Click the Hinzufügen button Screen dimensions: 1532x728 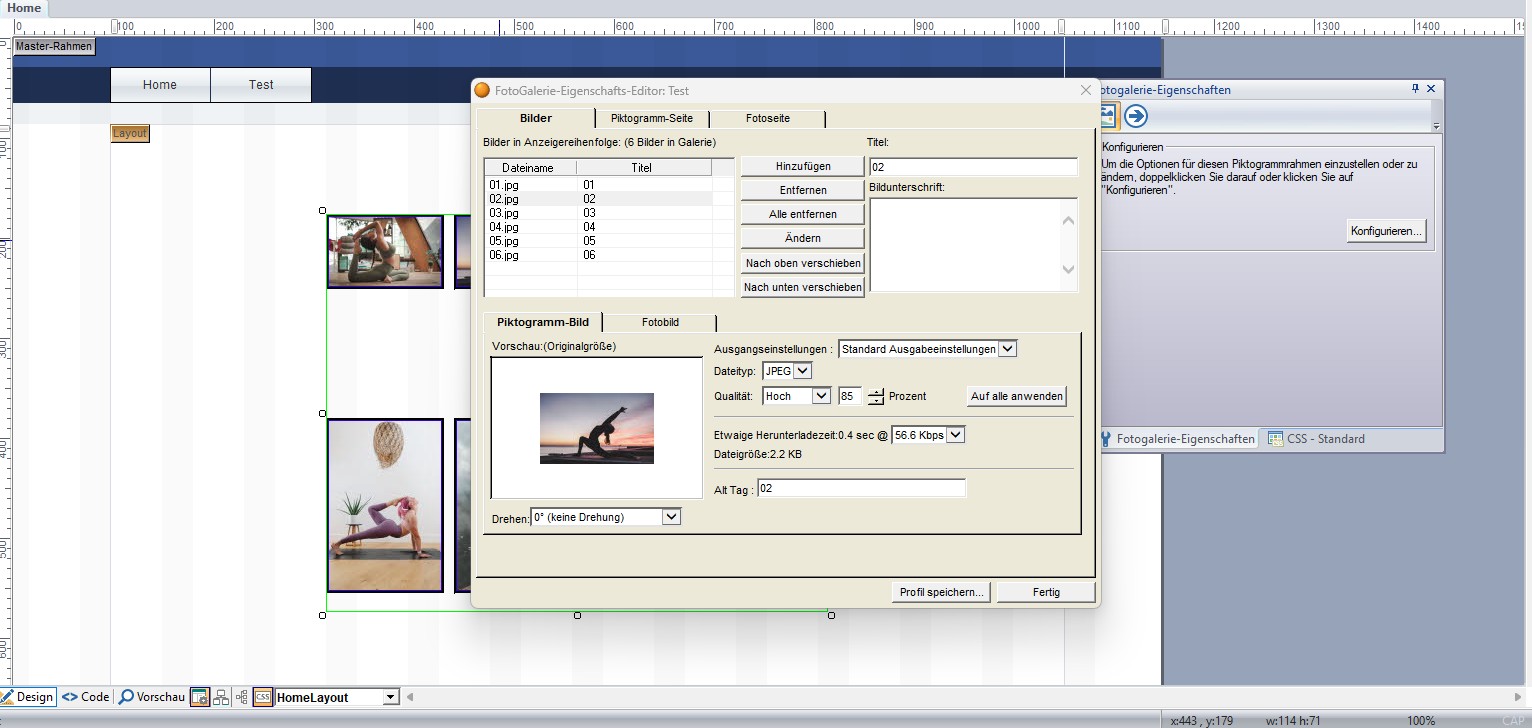tap(802, 166)
